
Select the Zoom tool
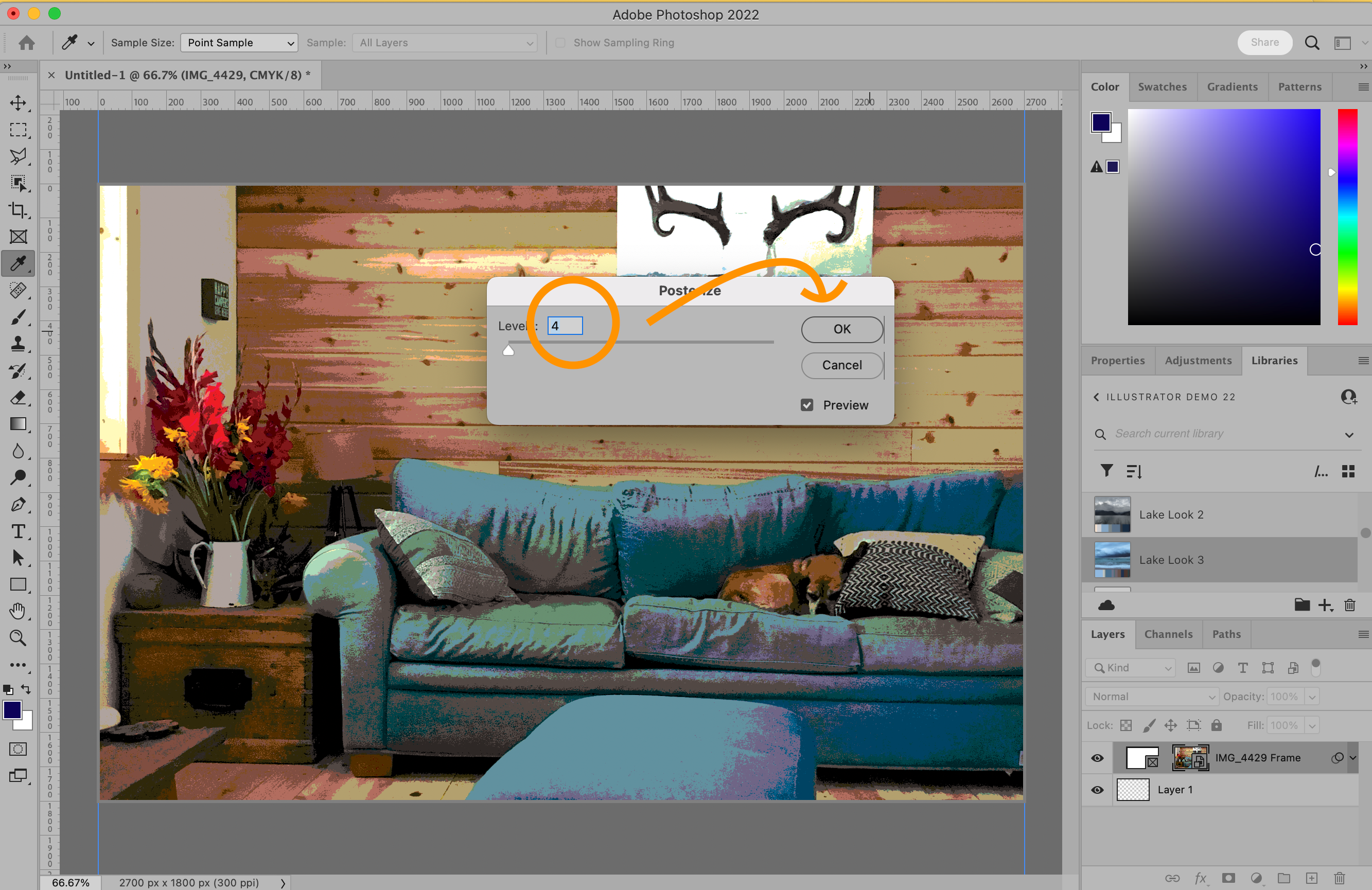coord(18,638)
